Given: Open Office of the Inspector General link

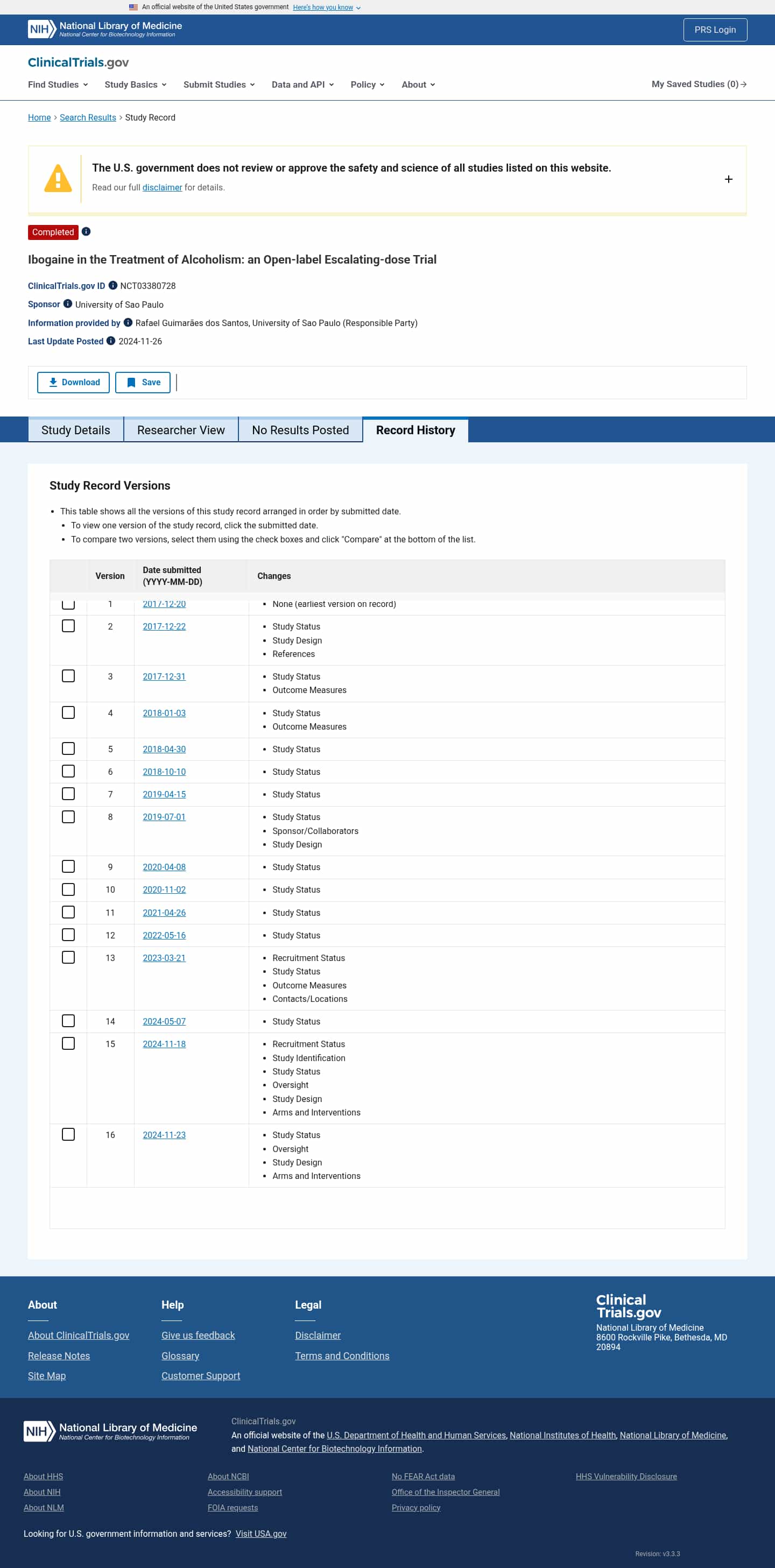Looking at the screenshot, I should [x=446, y=1492].
